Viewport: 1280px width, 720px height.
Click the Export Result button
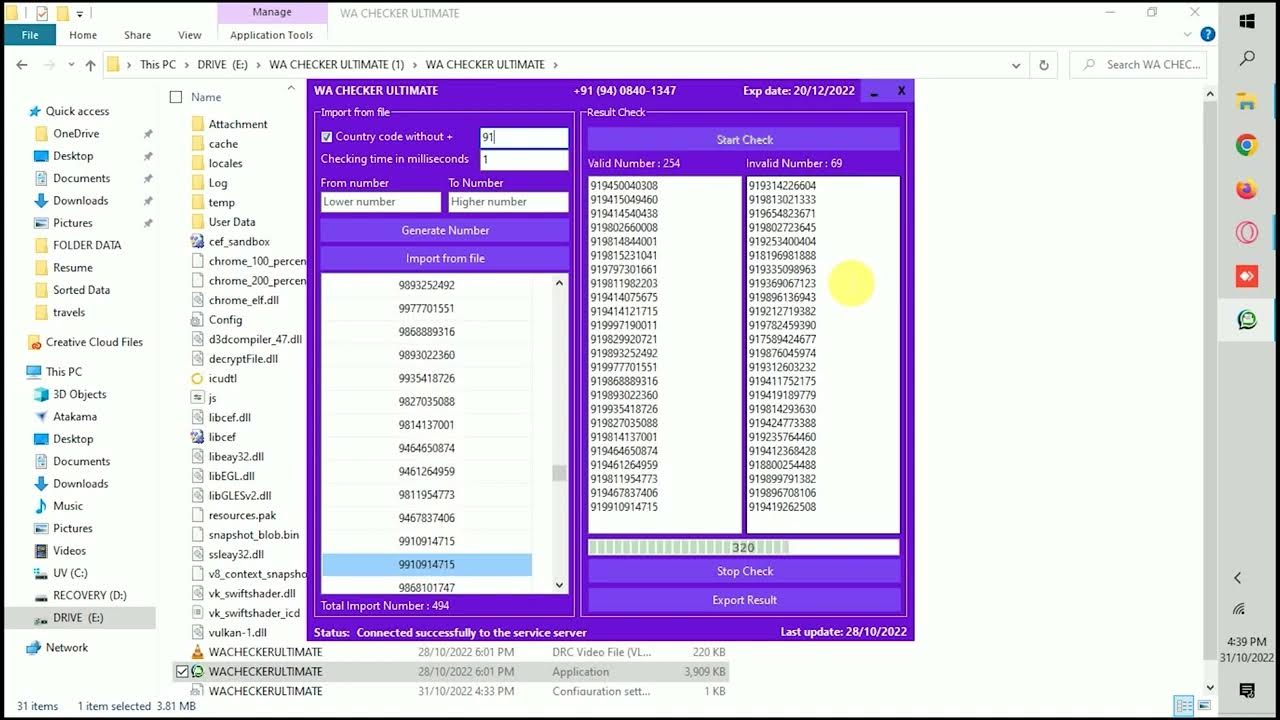(744, 600)
